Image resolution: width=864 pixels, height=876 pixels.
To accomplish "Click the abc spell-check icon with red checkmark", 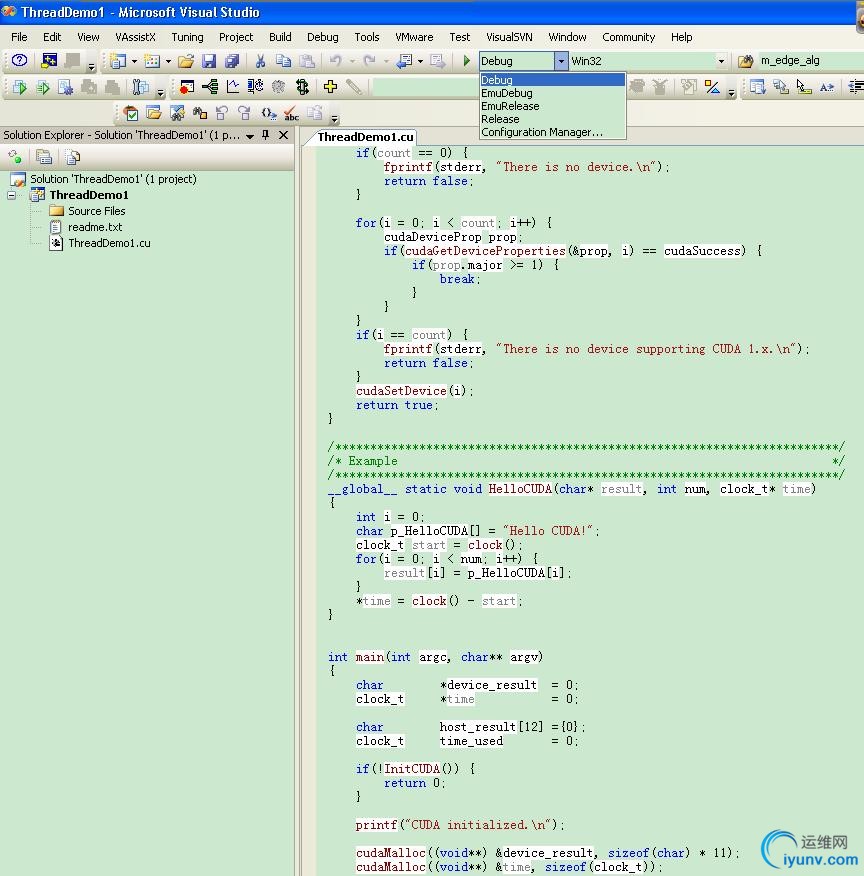I will point(291,113).
